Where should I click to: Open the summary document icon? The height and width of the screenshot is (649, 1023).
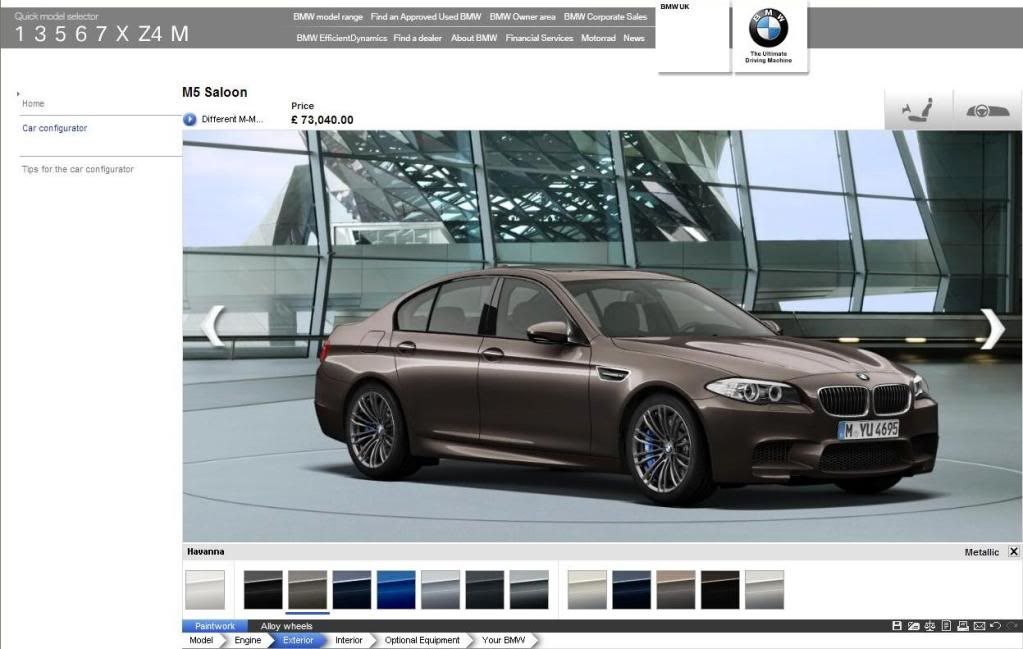point(946,626)
